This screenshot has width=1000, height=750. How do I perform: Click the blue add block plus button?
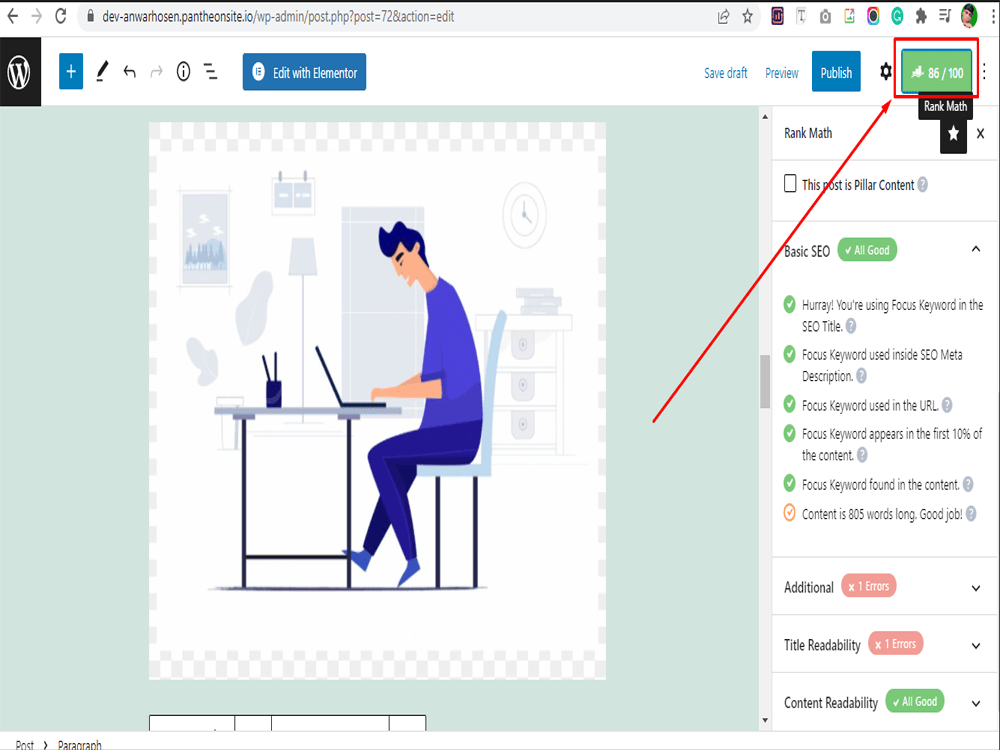(x=71, y=72)
